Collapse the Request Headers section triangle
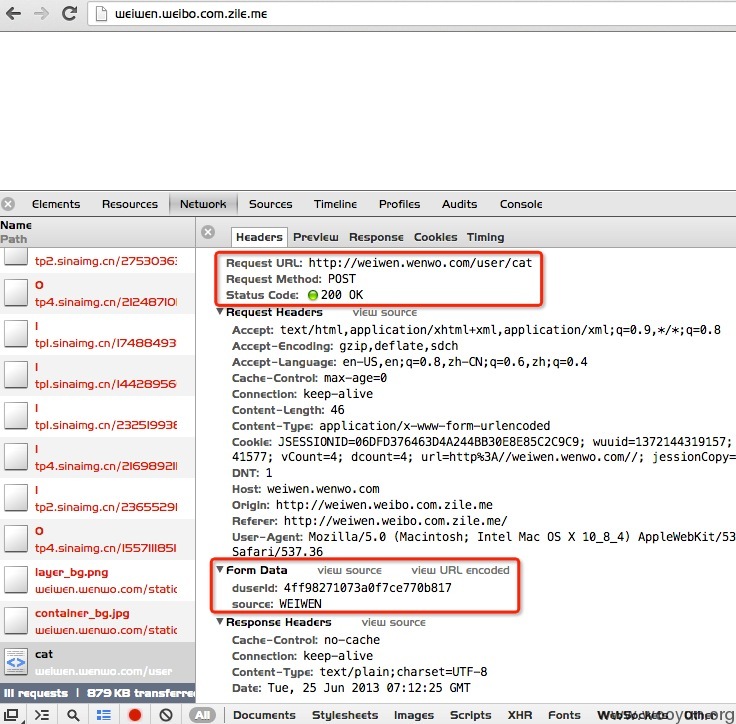Viewport: 736px width, 724px height. click(x=219, y=312)
